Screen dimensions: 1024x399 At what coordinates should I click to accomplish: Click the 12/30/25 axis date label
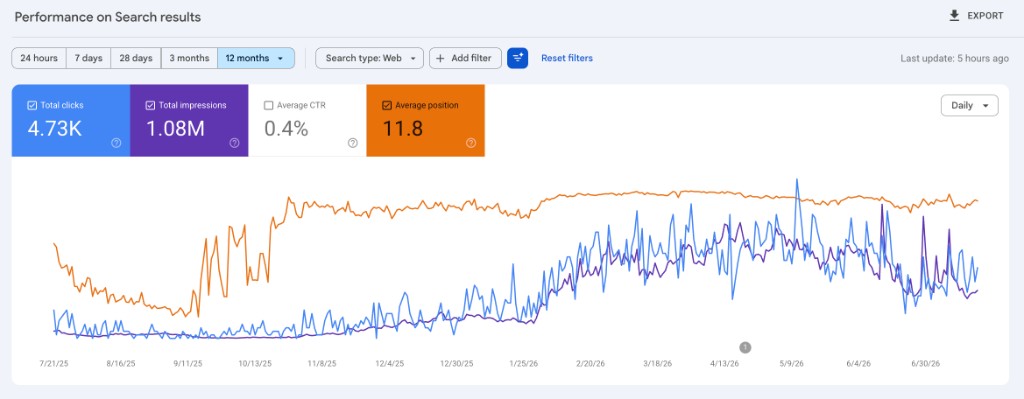tap(457, 364)
